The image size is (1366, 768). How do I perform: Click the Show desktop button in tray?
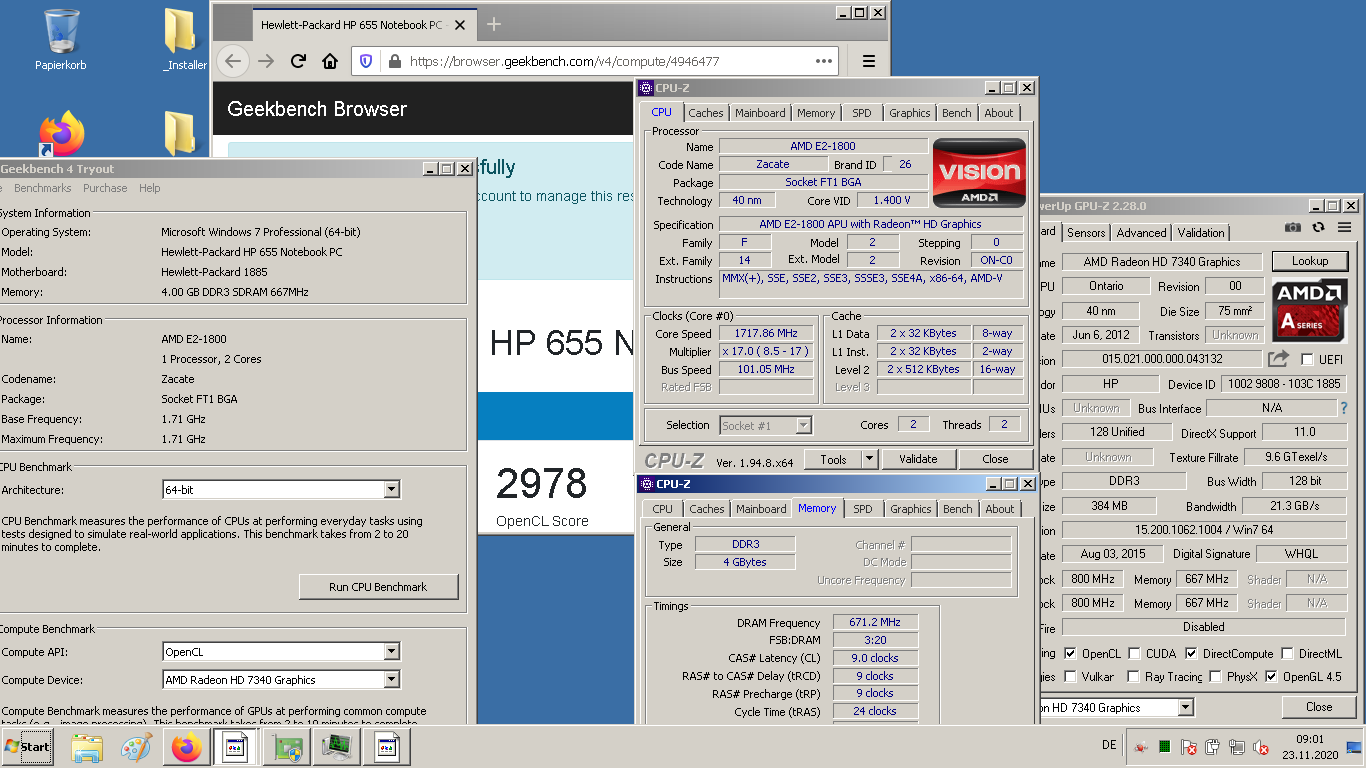(1354, 747)
